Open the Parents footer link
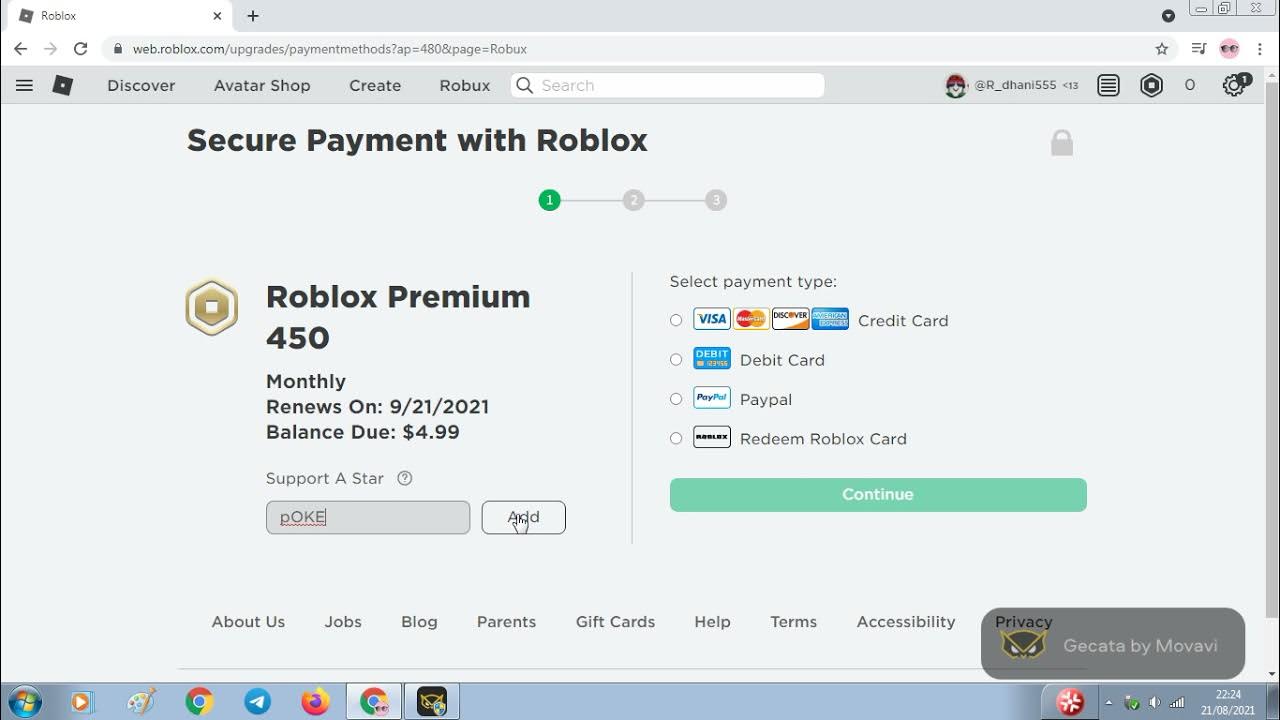 pyautogui.click(x=506, y=622)
